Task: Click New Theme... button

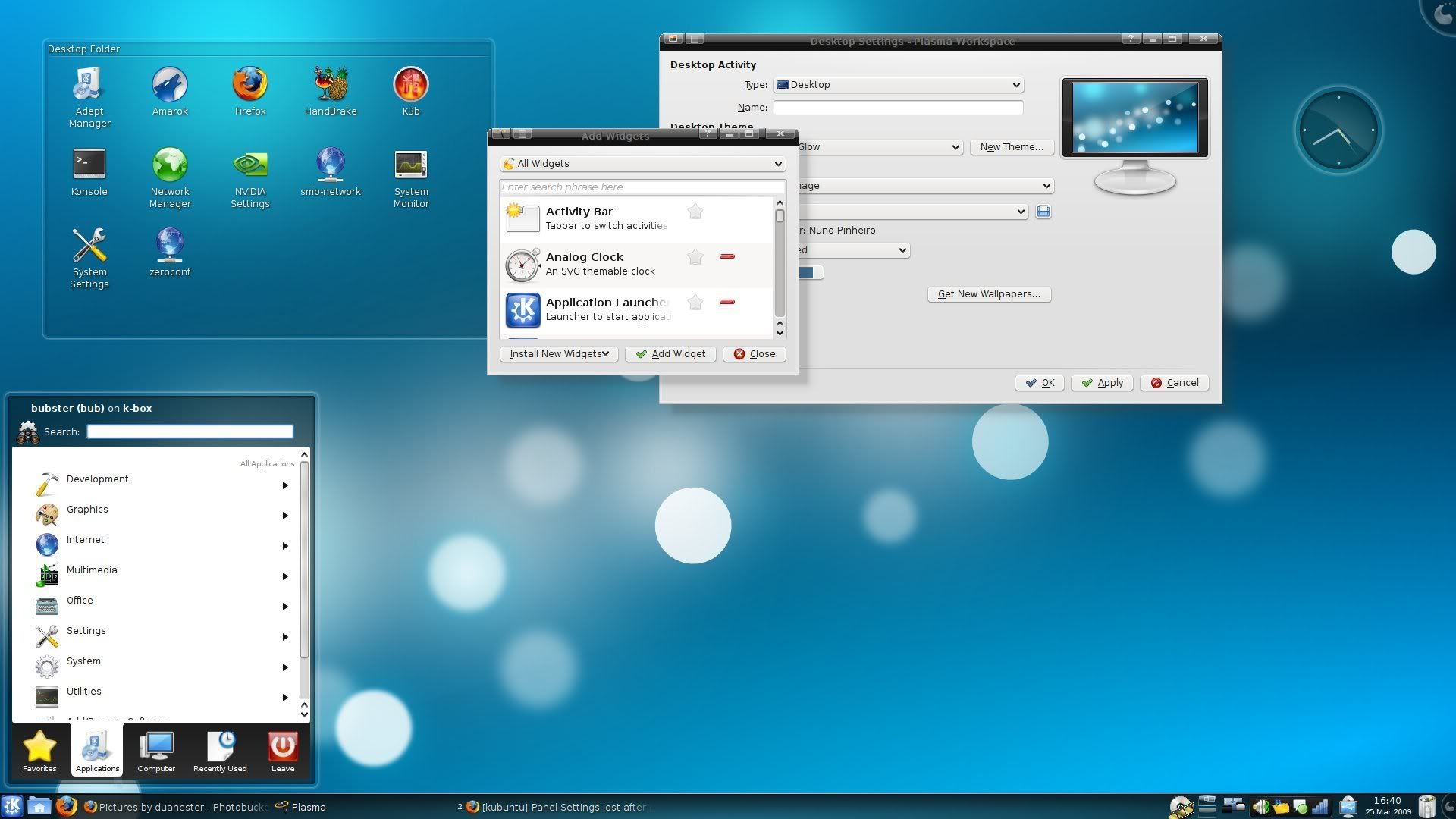Action: [x=1012, y=147]
